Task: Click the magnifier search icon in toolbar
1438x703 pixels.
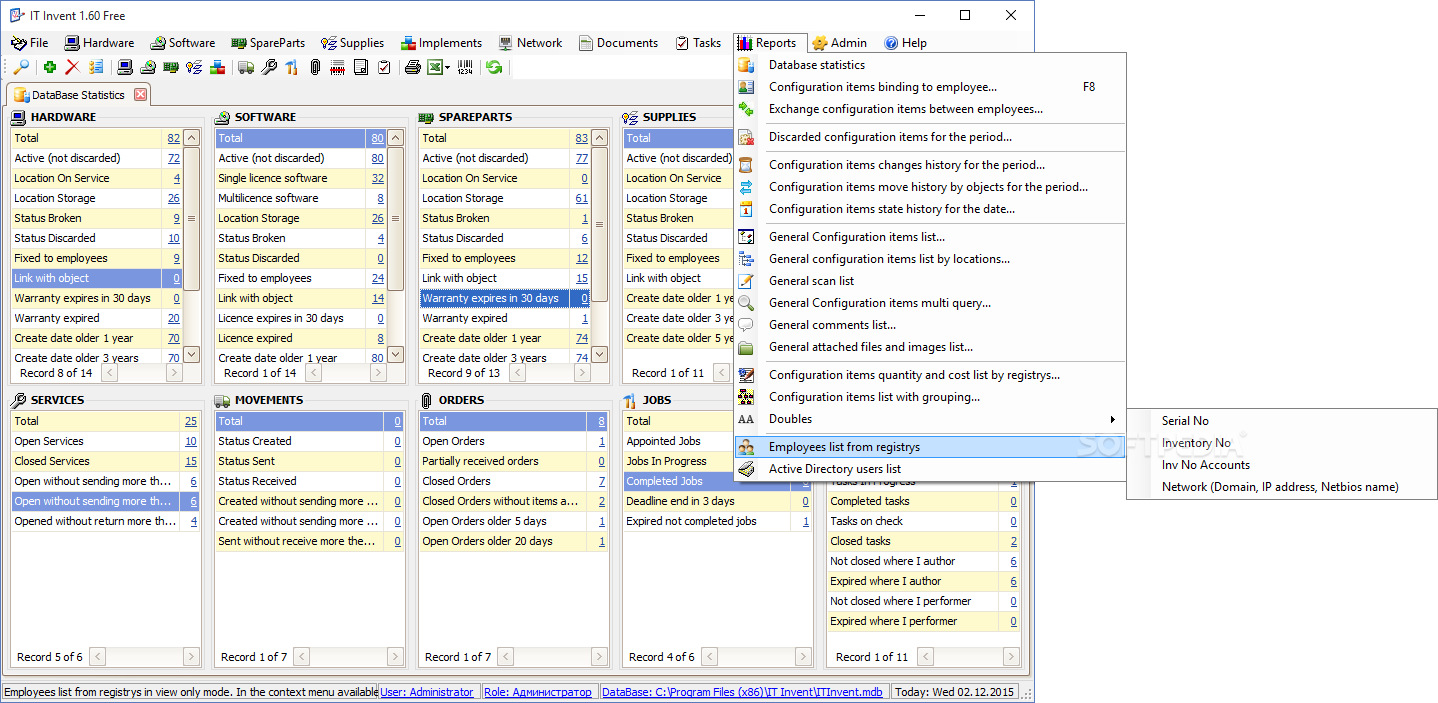Action: click(20, 67)
